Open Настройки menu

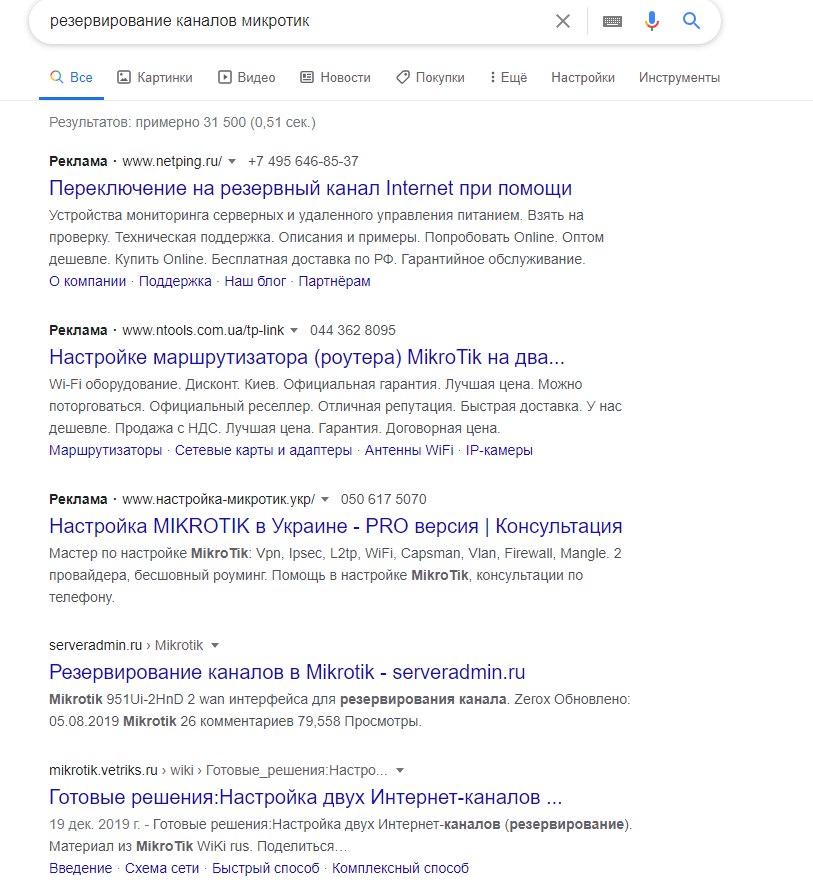pyautogui.click(x=583, y=78)
